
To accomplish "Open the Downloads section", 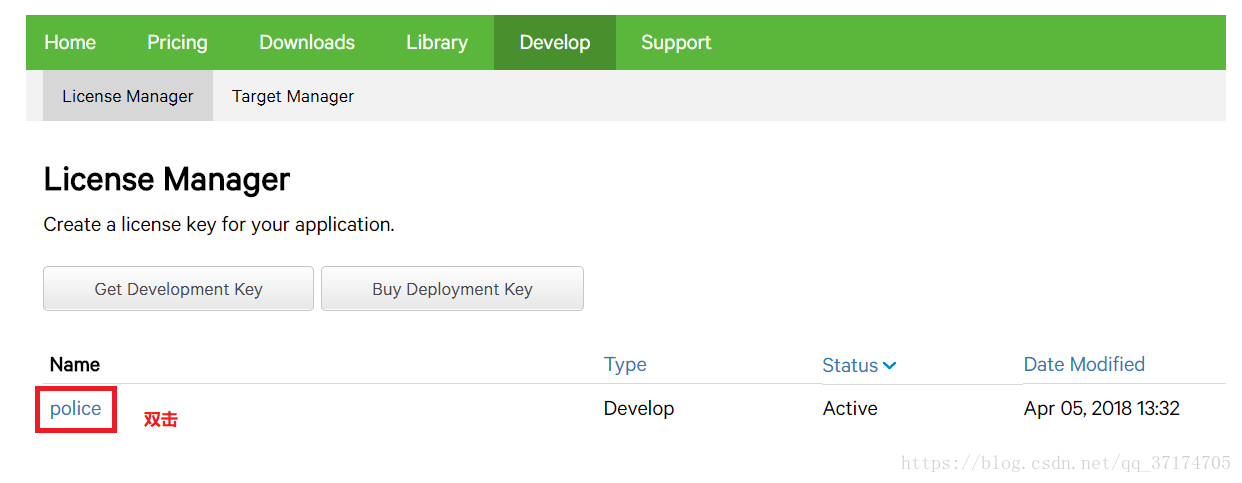I will pos(307,42).
